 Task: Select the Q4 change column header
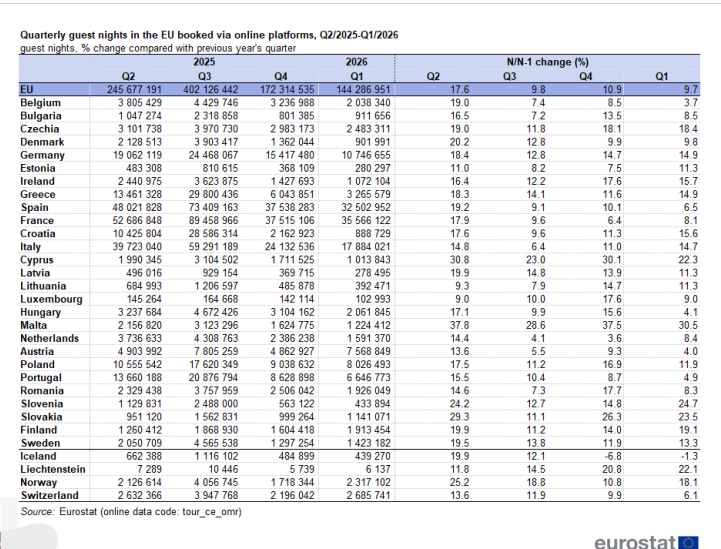click(x=585, y=76)
